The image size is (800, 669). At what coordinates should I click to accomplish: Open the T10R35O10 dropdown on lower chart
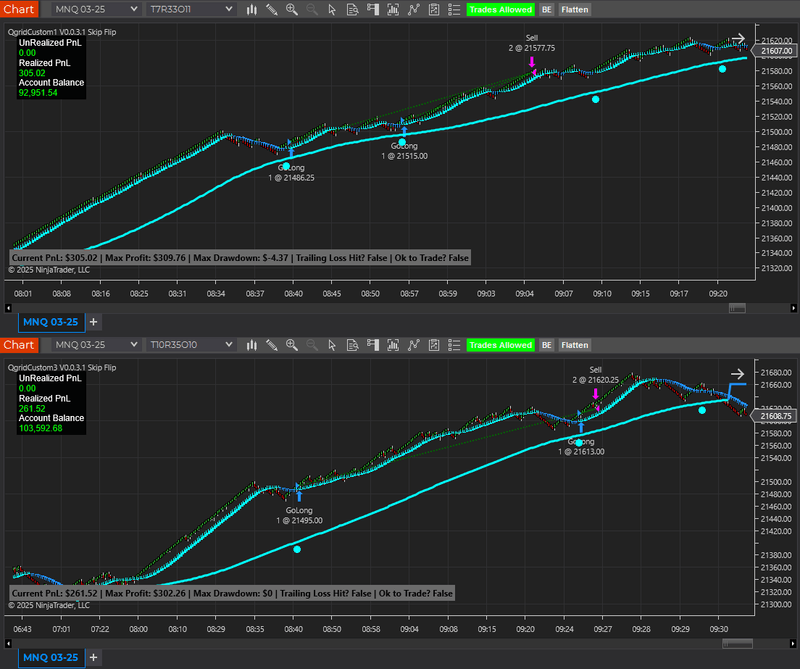click(x=193, y=345)
